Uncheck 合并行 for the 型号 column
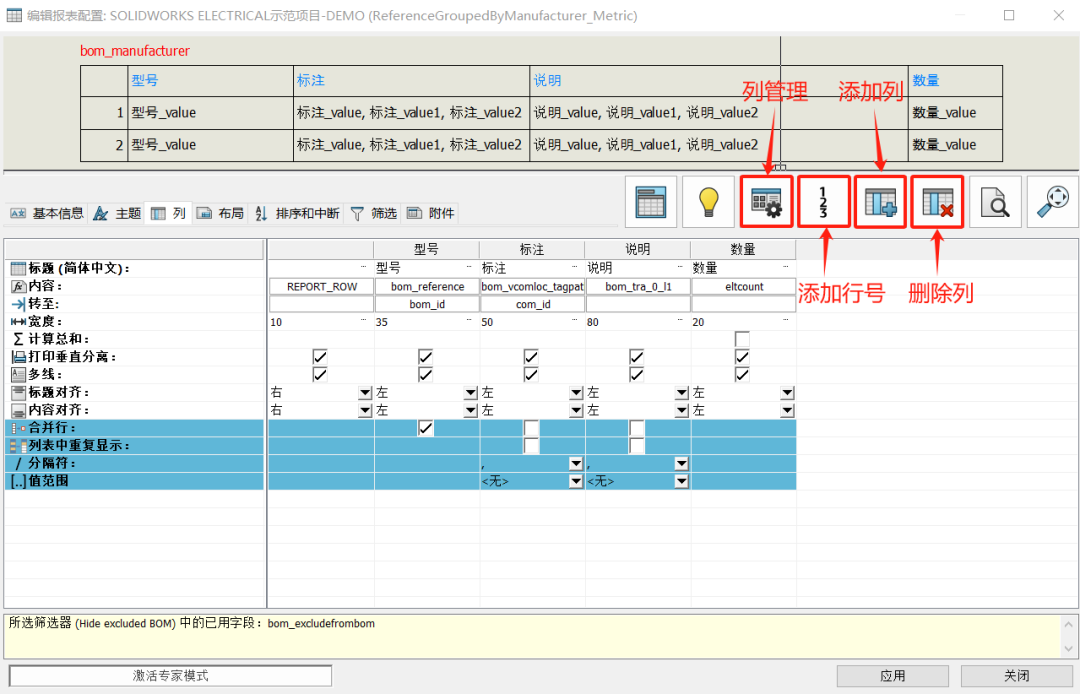 pyautogui.click(x=425, y=428)
